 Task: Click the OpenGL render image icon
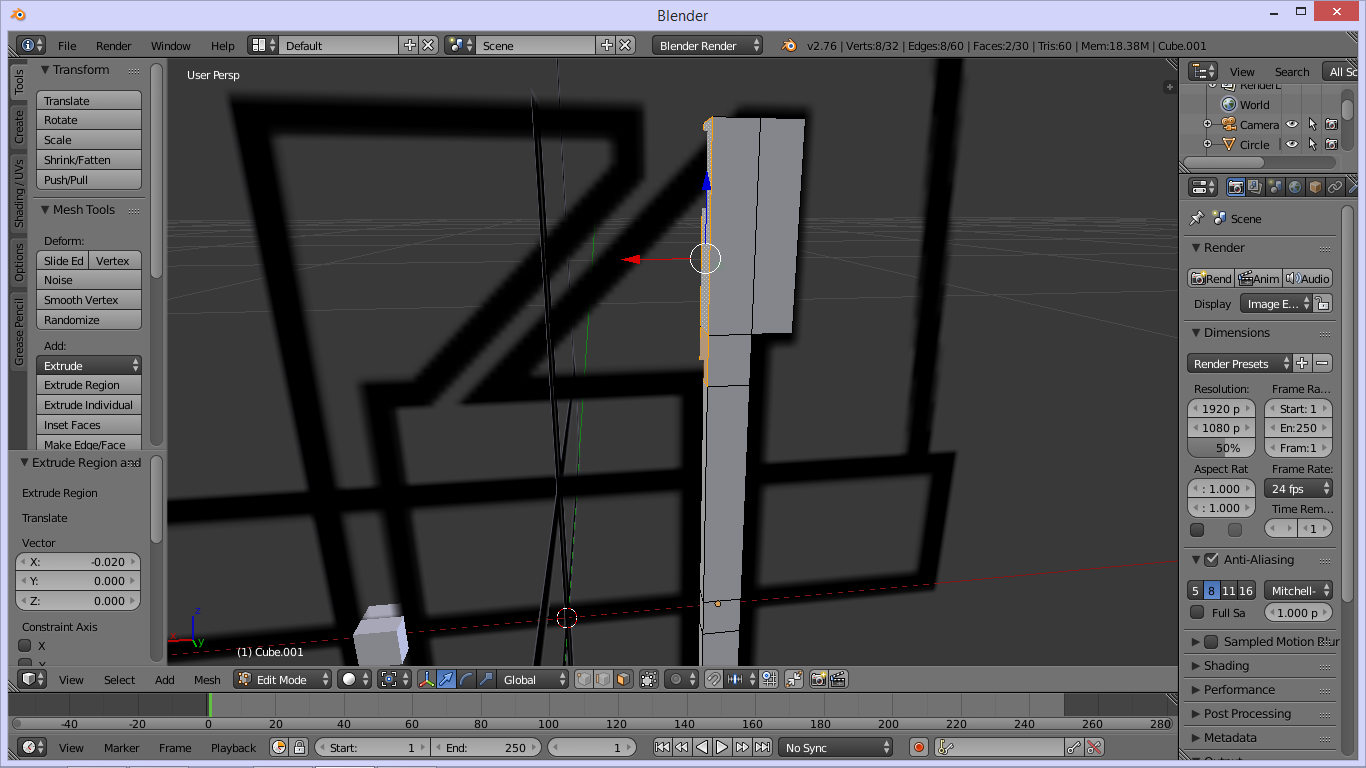(x=818, y=679)
